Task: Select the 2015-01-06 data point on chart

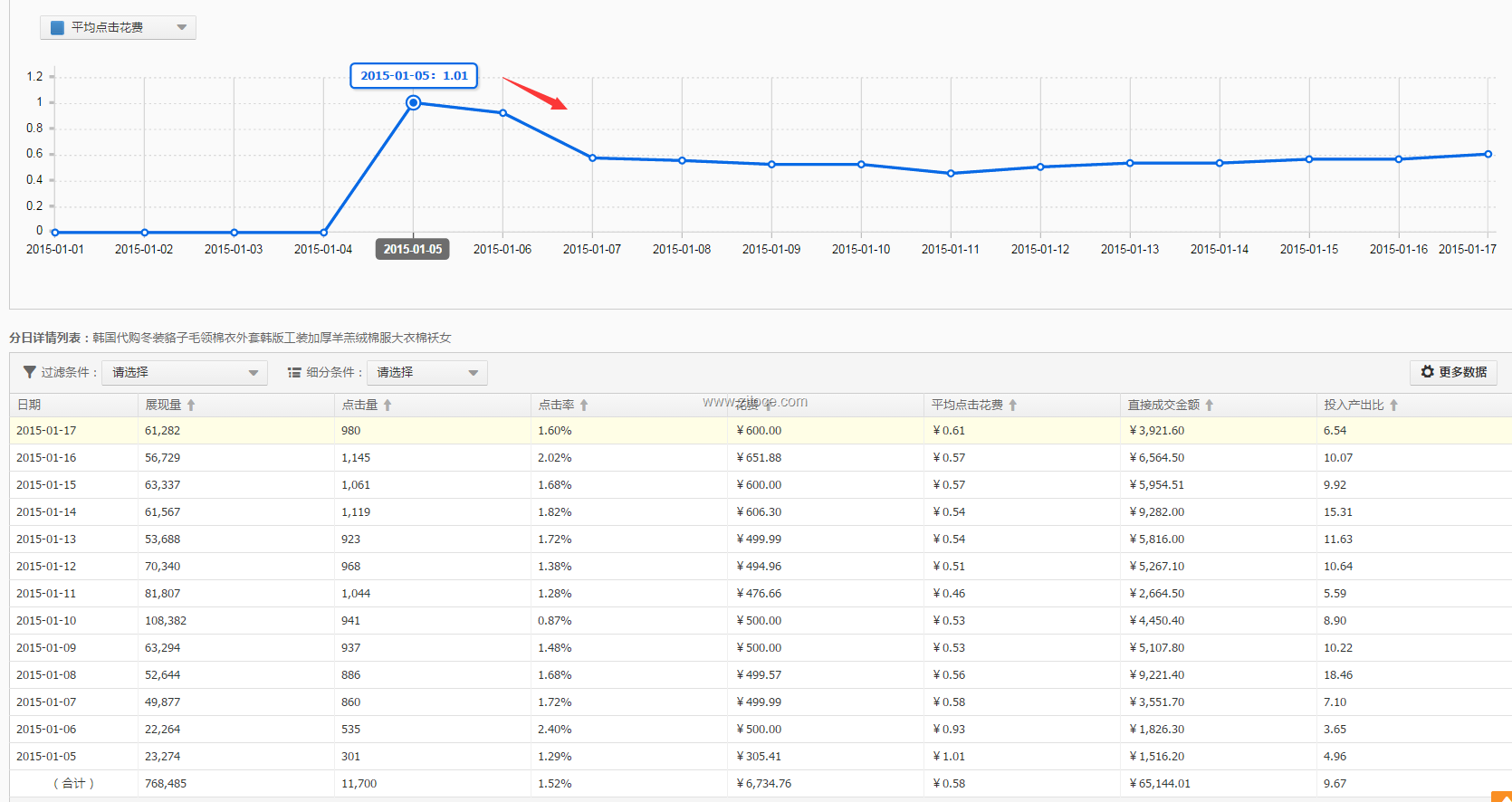Action: pyautogui.click(x=502, y=113)
